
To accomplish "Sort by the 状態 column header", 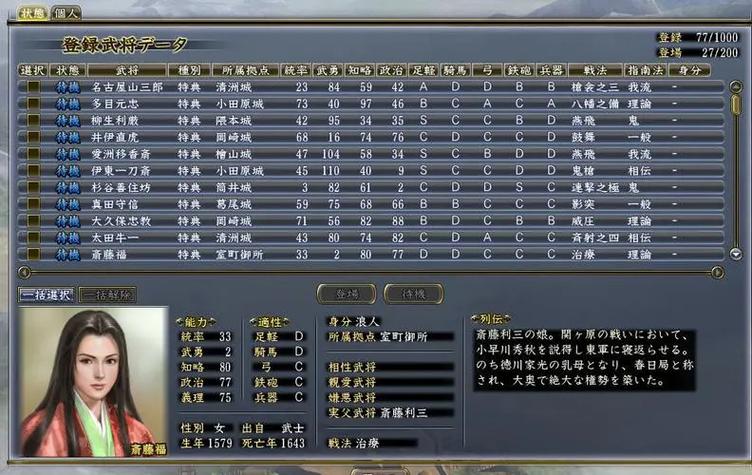I will coord(68,70).
